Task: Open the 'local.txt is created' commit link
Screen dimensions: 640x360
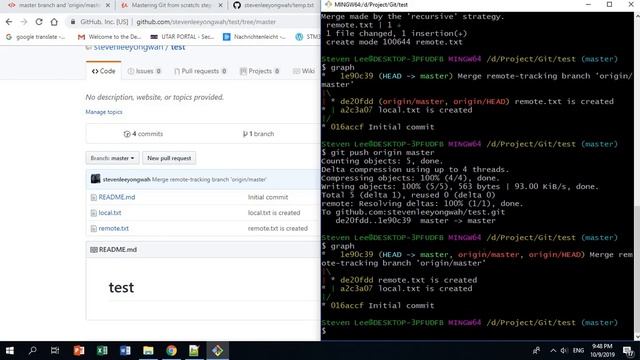Action: point(274,213)
